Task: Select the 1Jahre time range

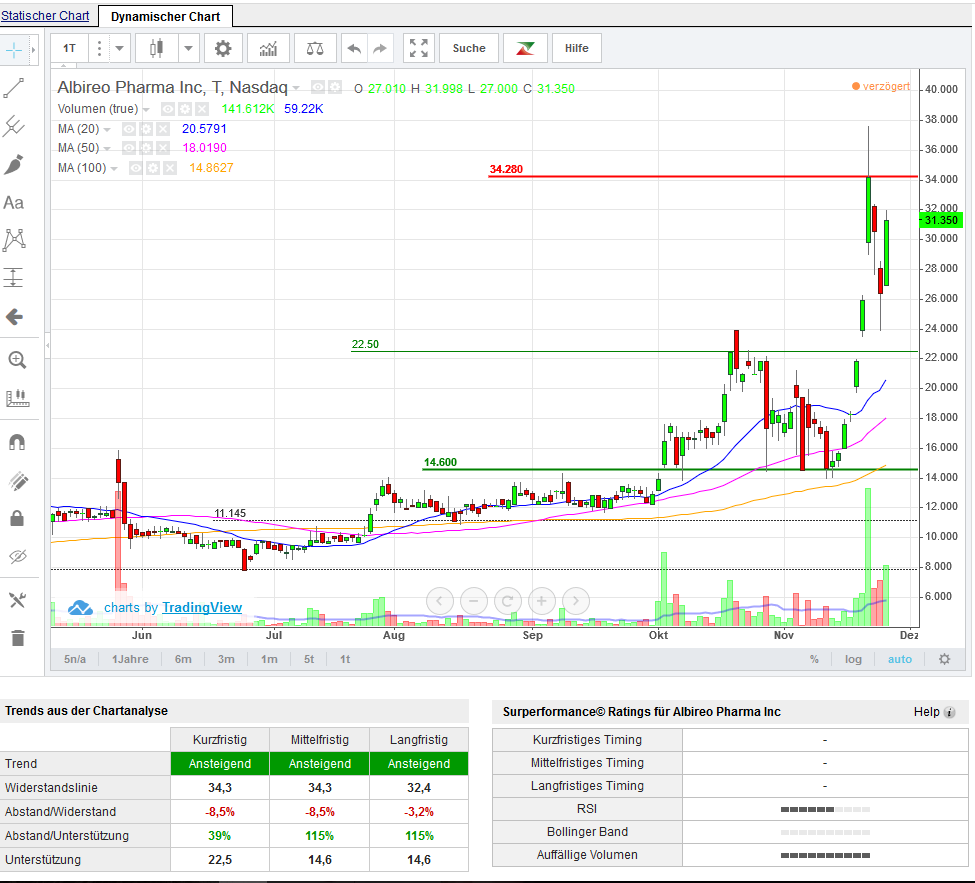Action: point(130,659)
